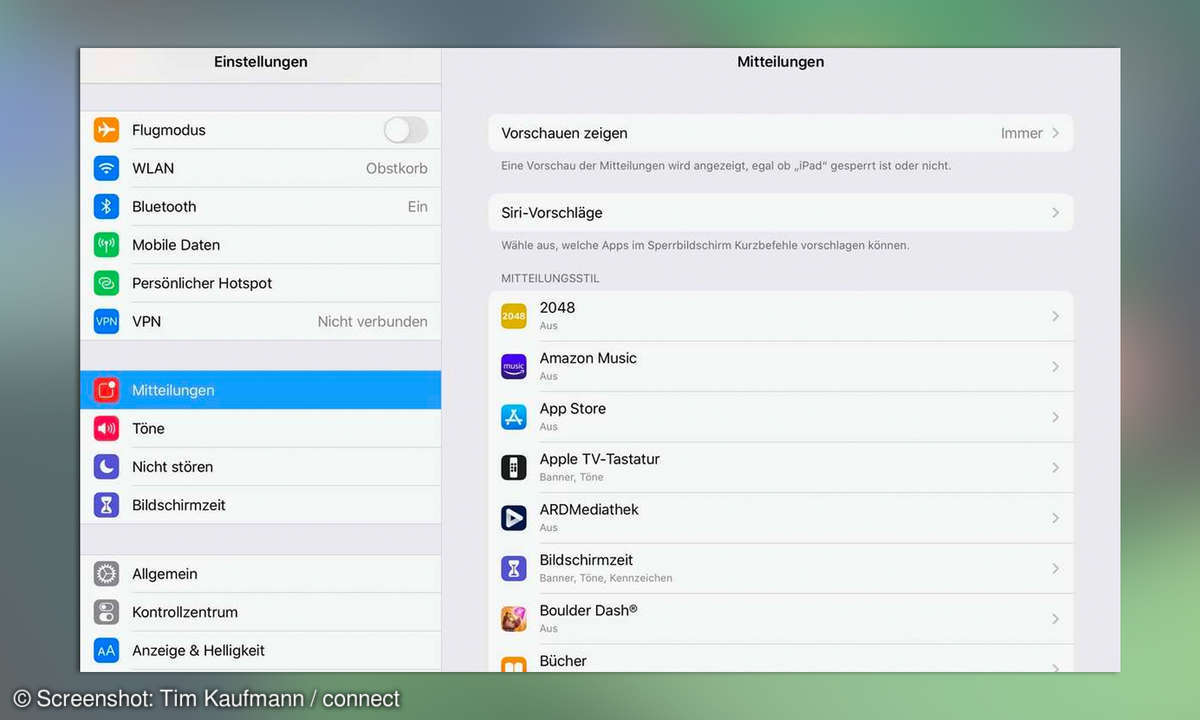Tap the Mobile Daten antenna icon
This screenshot has width=1200, height=720.
106,245
